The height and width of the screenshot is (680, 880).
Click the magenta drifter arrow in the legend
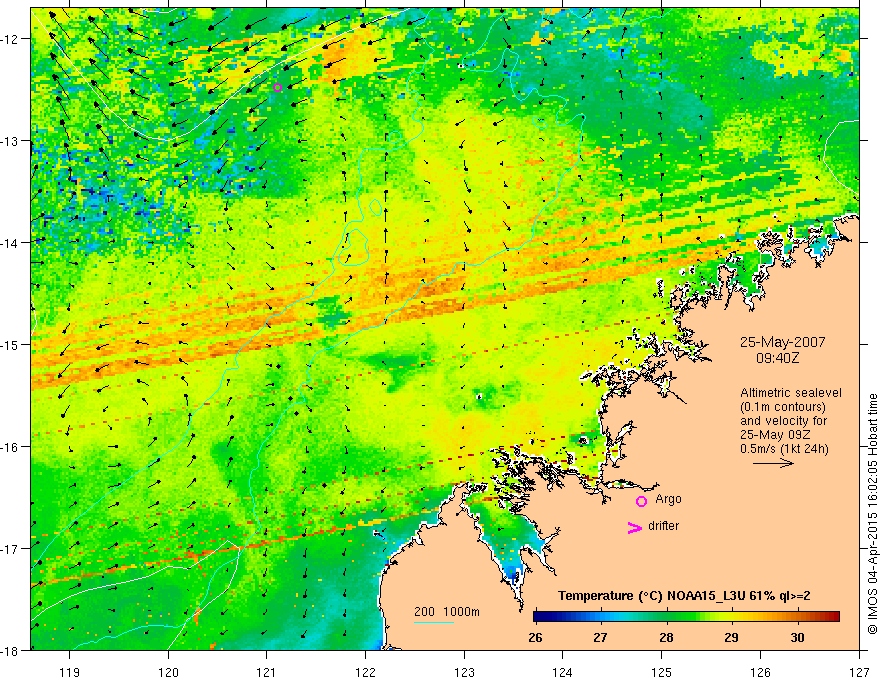[635, 527]
